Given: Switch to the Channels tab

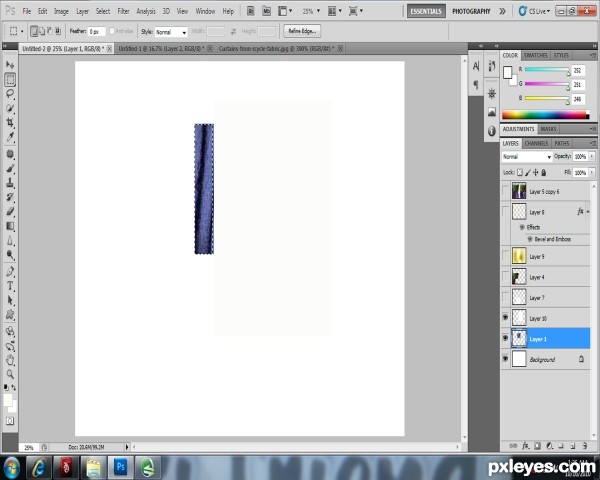Looking at the screenshot, I should 536,143.
